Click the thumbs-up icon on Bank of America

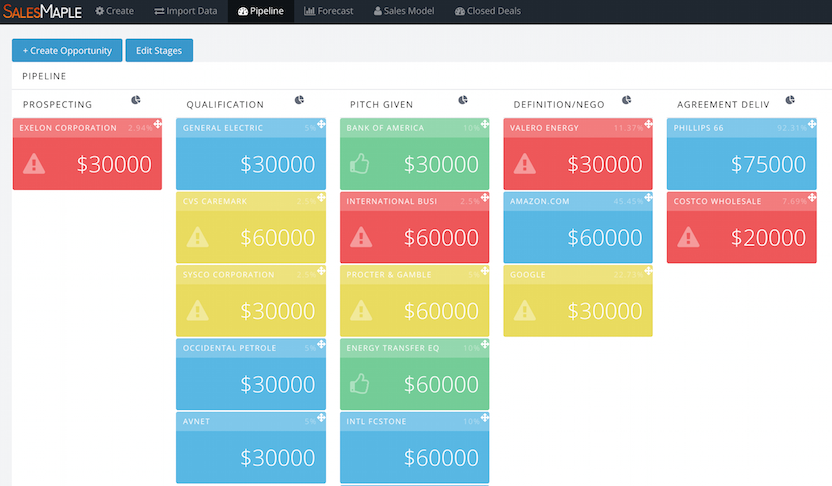click(360, 164)
